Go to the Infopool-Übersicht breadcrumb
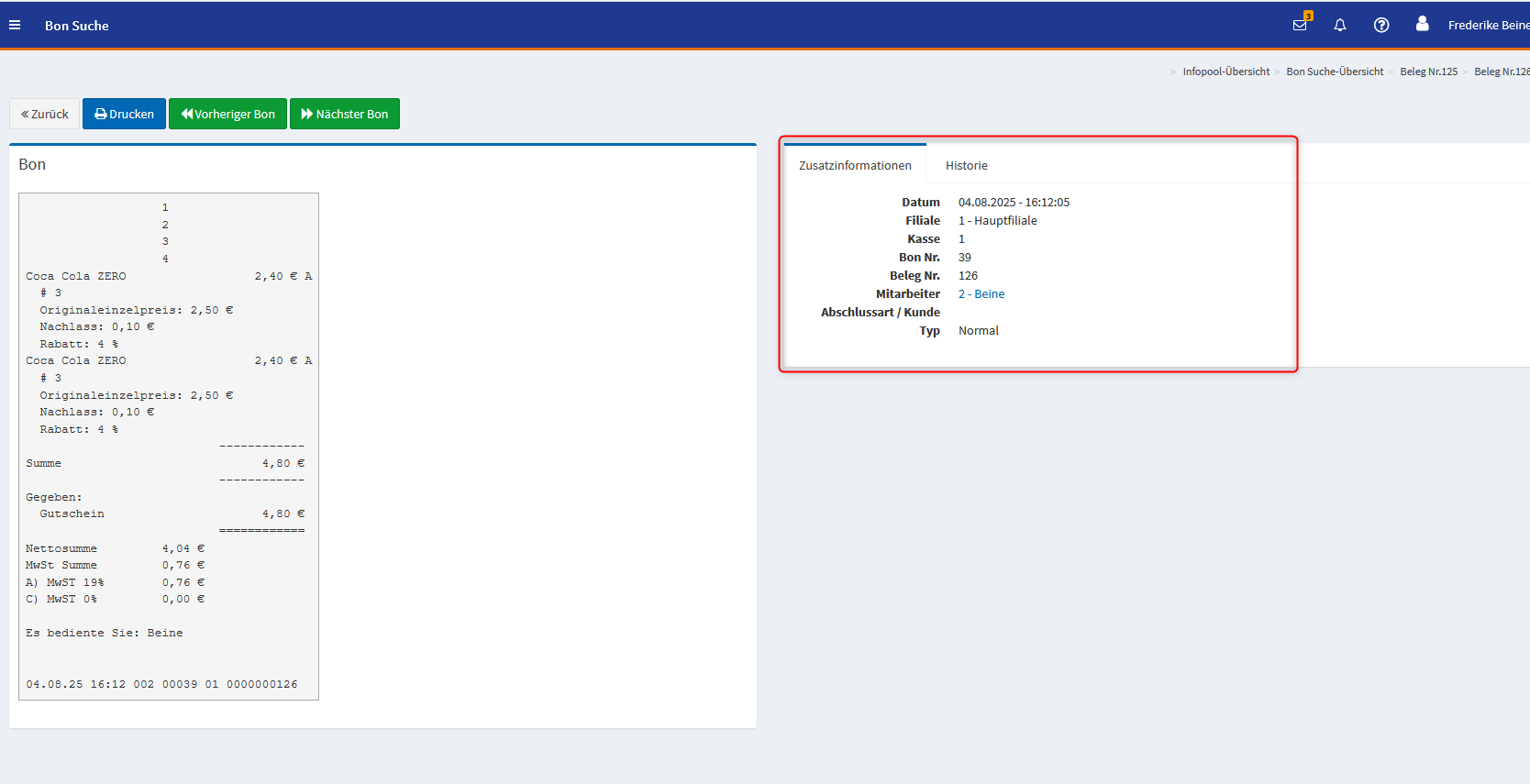 1225,72
